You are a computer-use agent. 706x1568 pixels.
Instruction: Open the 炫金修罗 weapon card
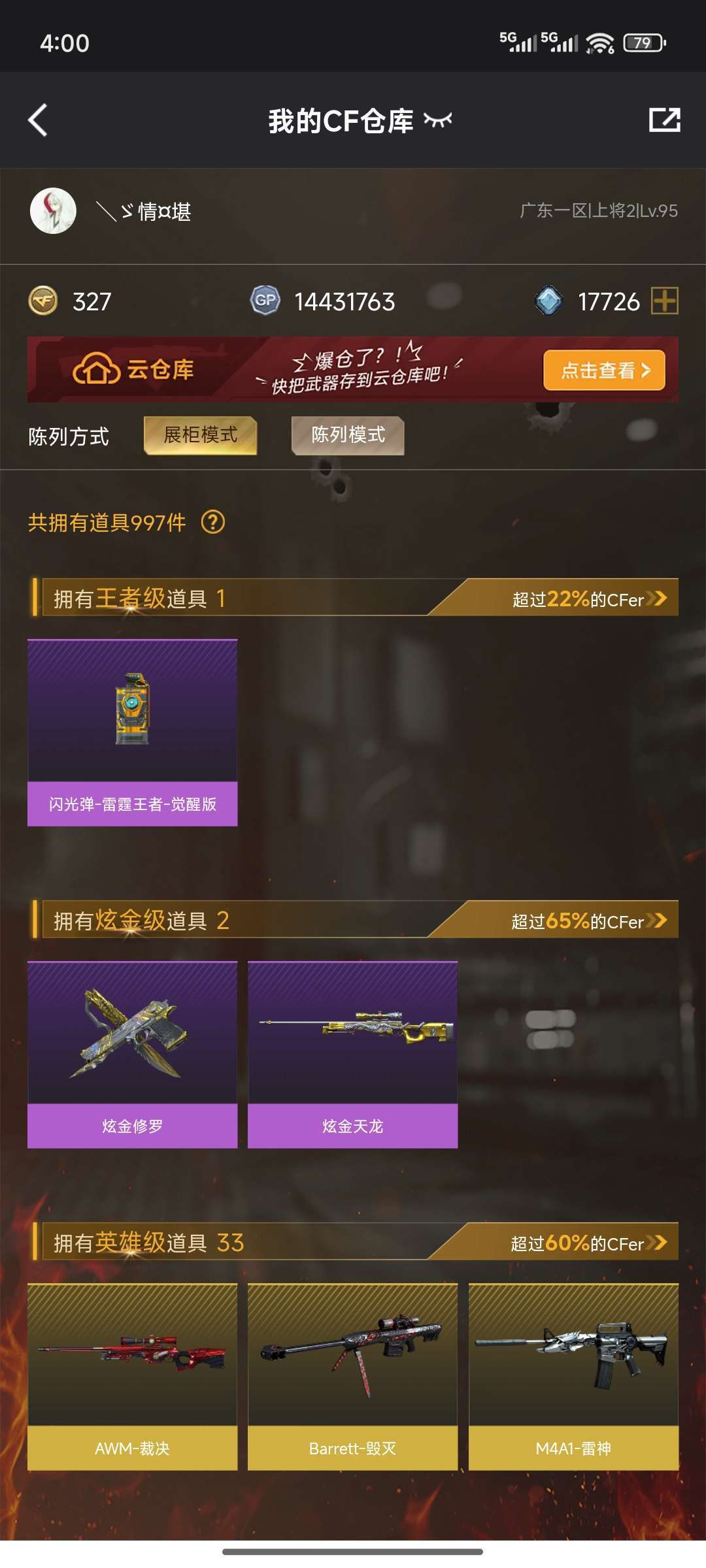(x=132, y=1054)
